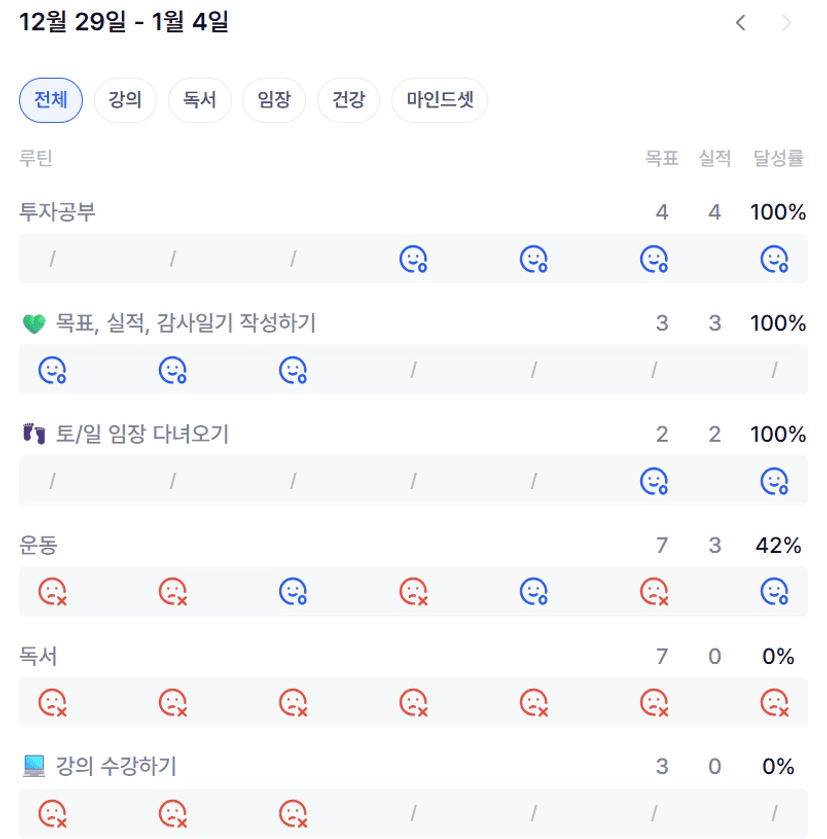Viewport: 827px width, 839px height.
Task: Go to the previous week arrow
Action: (740, 23)
